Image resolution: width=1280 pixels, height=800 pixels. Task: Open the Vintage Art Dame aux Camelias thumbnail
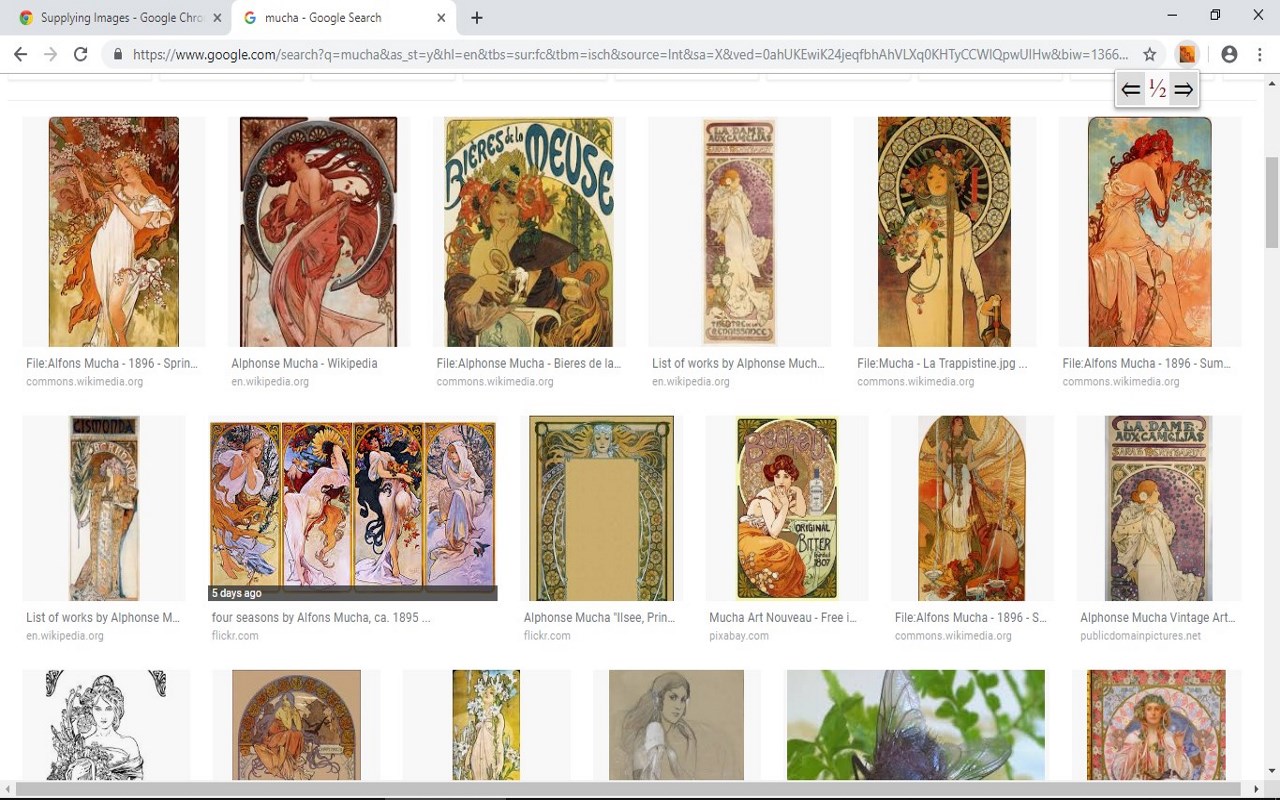coord(1158,508)
